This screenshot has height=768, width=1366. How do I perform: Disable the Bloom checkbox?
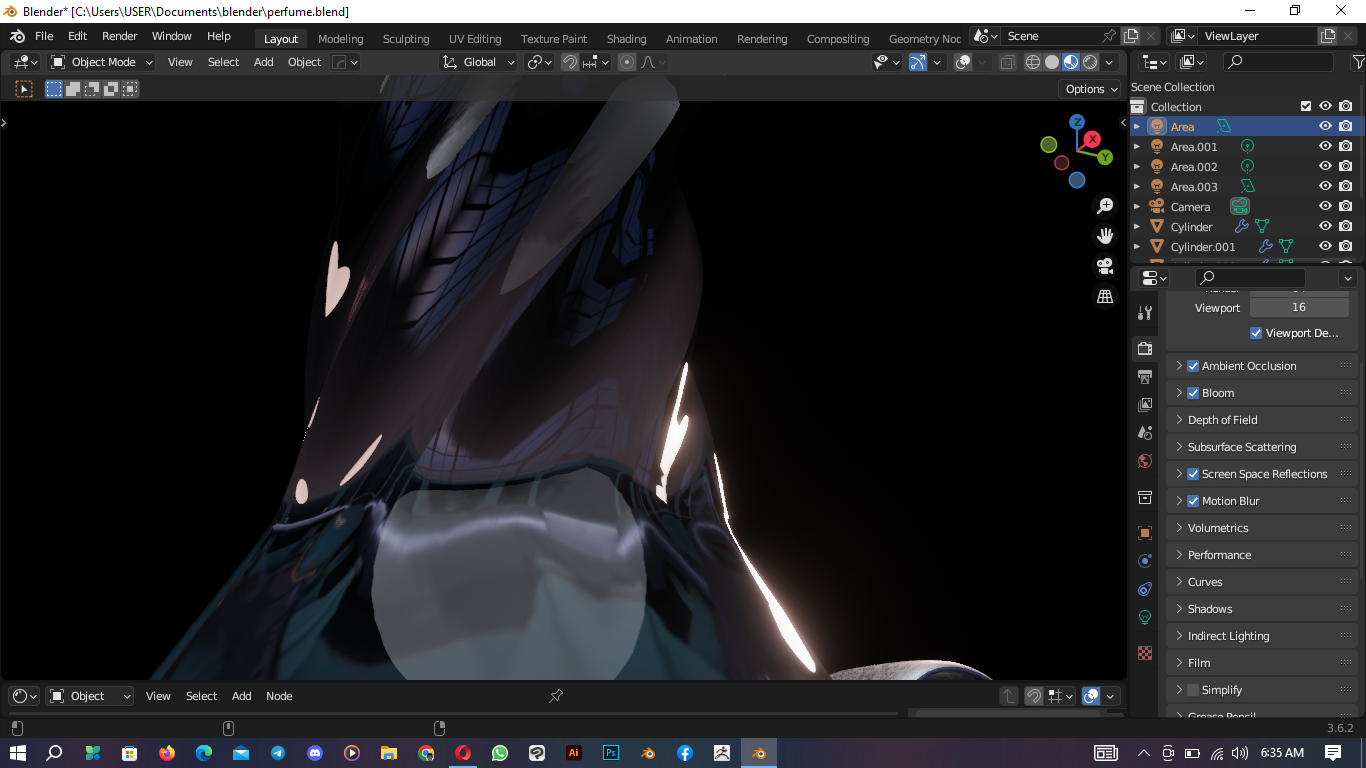(x=1193, y=393)
